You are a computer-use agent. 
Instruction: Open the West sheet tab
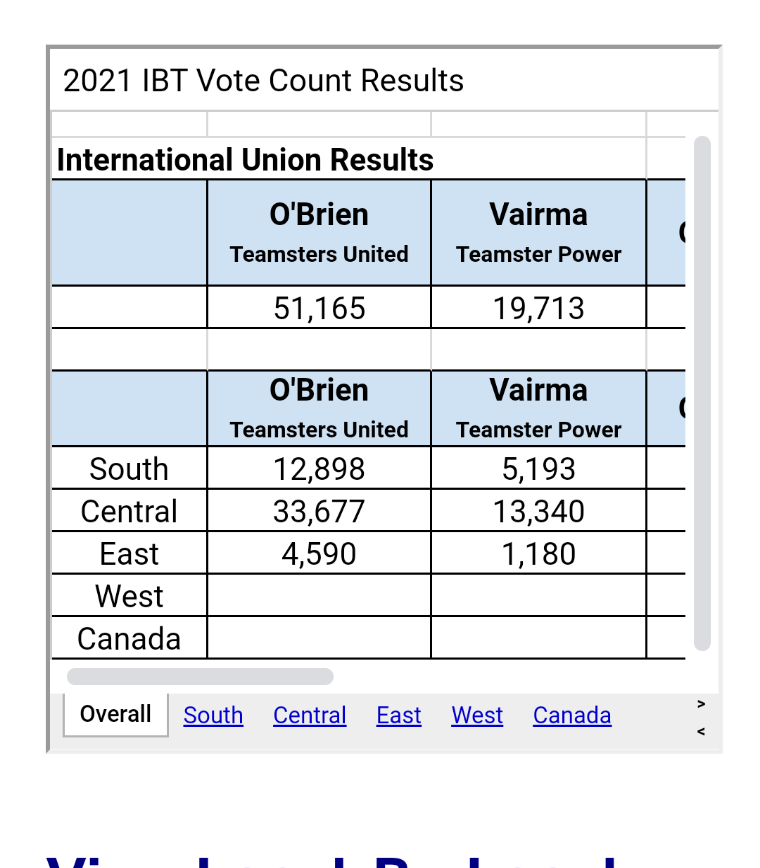[477, 715]
